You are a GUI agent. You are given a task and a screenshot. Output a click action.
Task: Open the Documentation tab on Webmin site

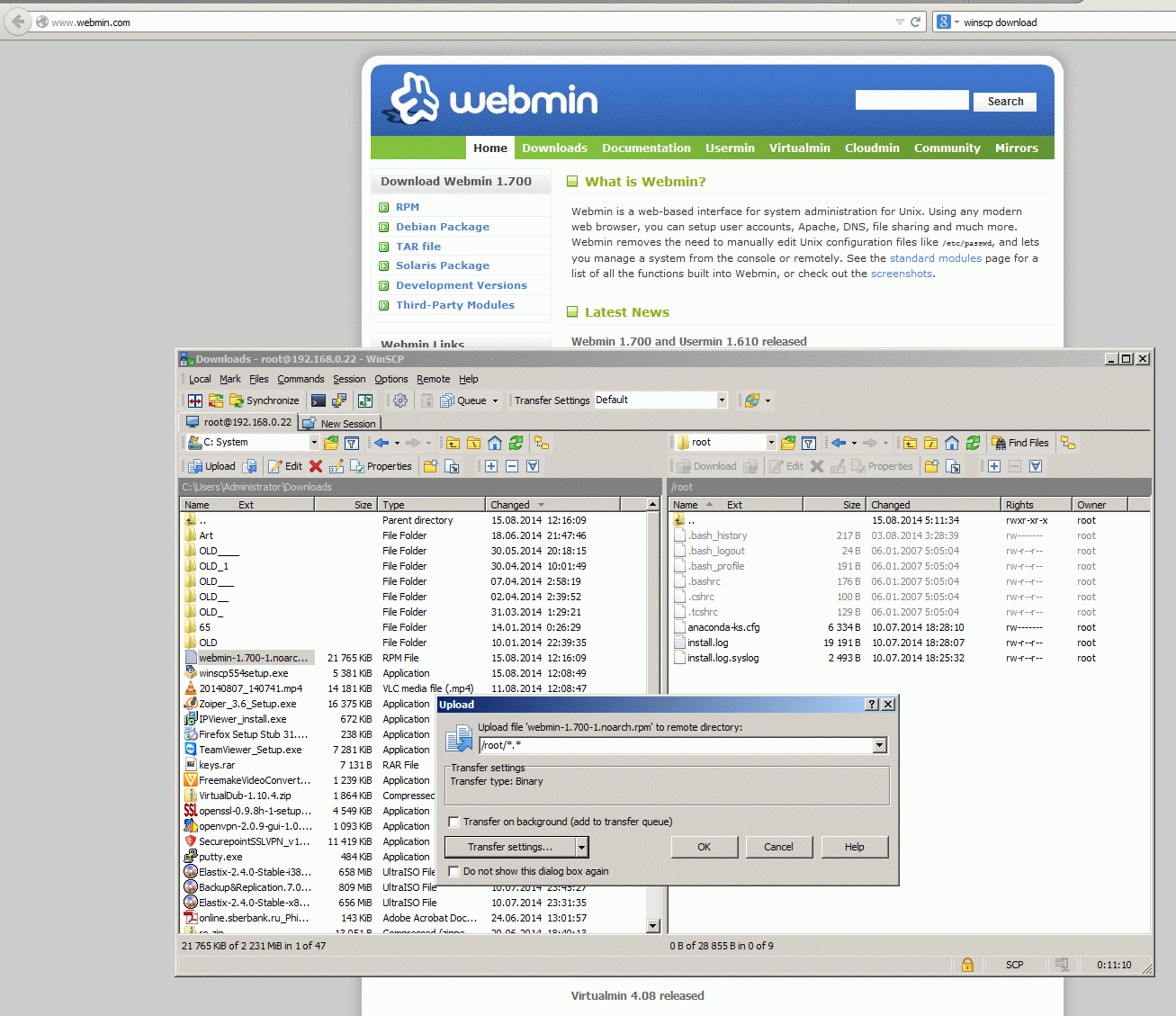point(646,148)
